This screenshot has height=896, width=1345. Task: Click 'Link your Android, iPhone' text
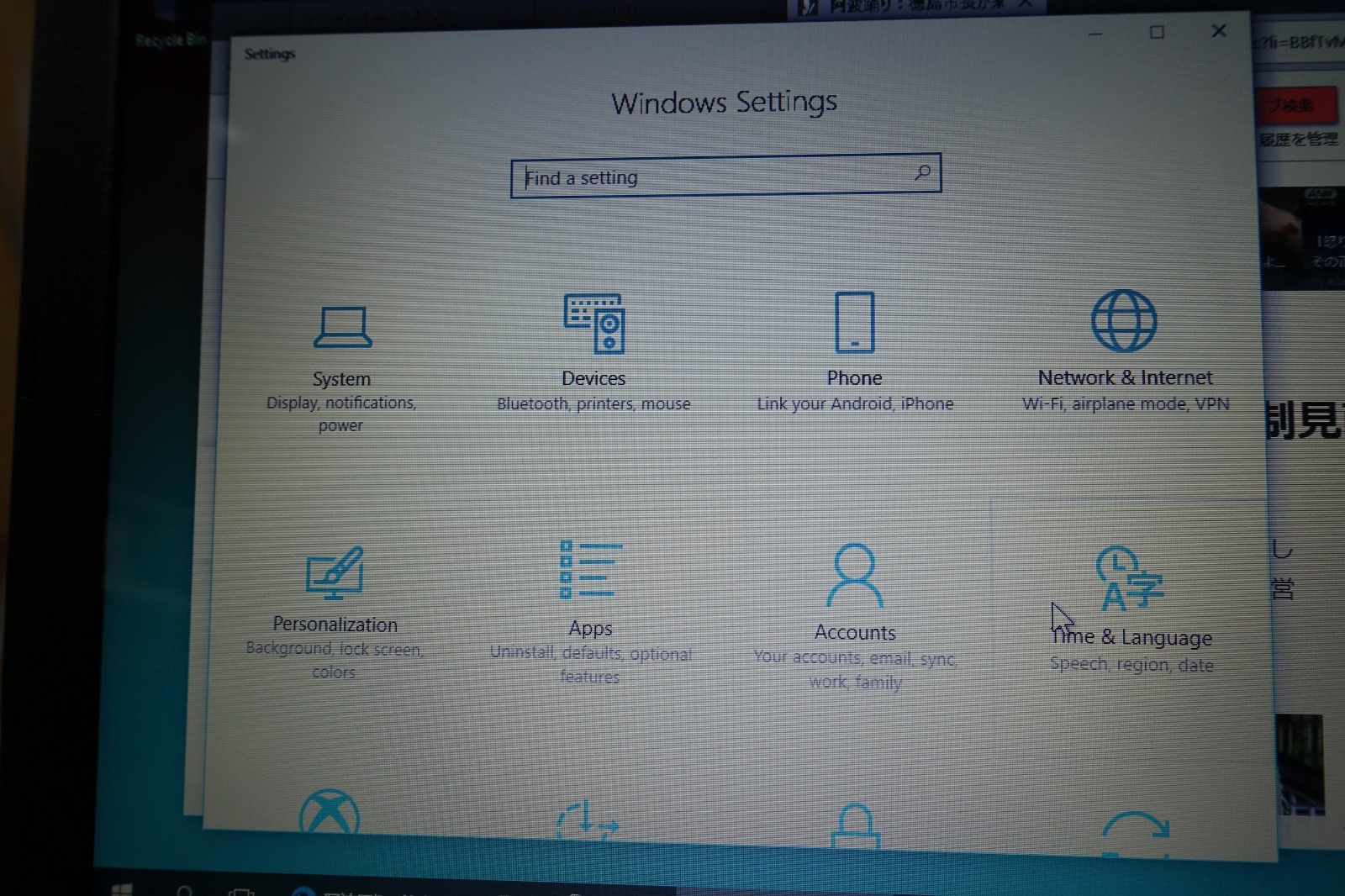(x=855, y=403)
